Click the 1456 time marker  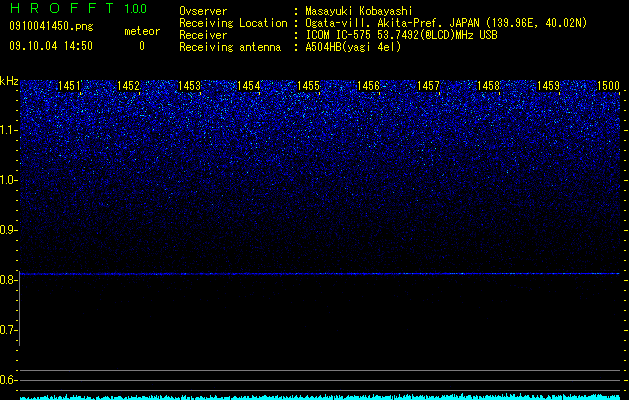pyautogui.click(x=368, y=86)
